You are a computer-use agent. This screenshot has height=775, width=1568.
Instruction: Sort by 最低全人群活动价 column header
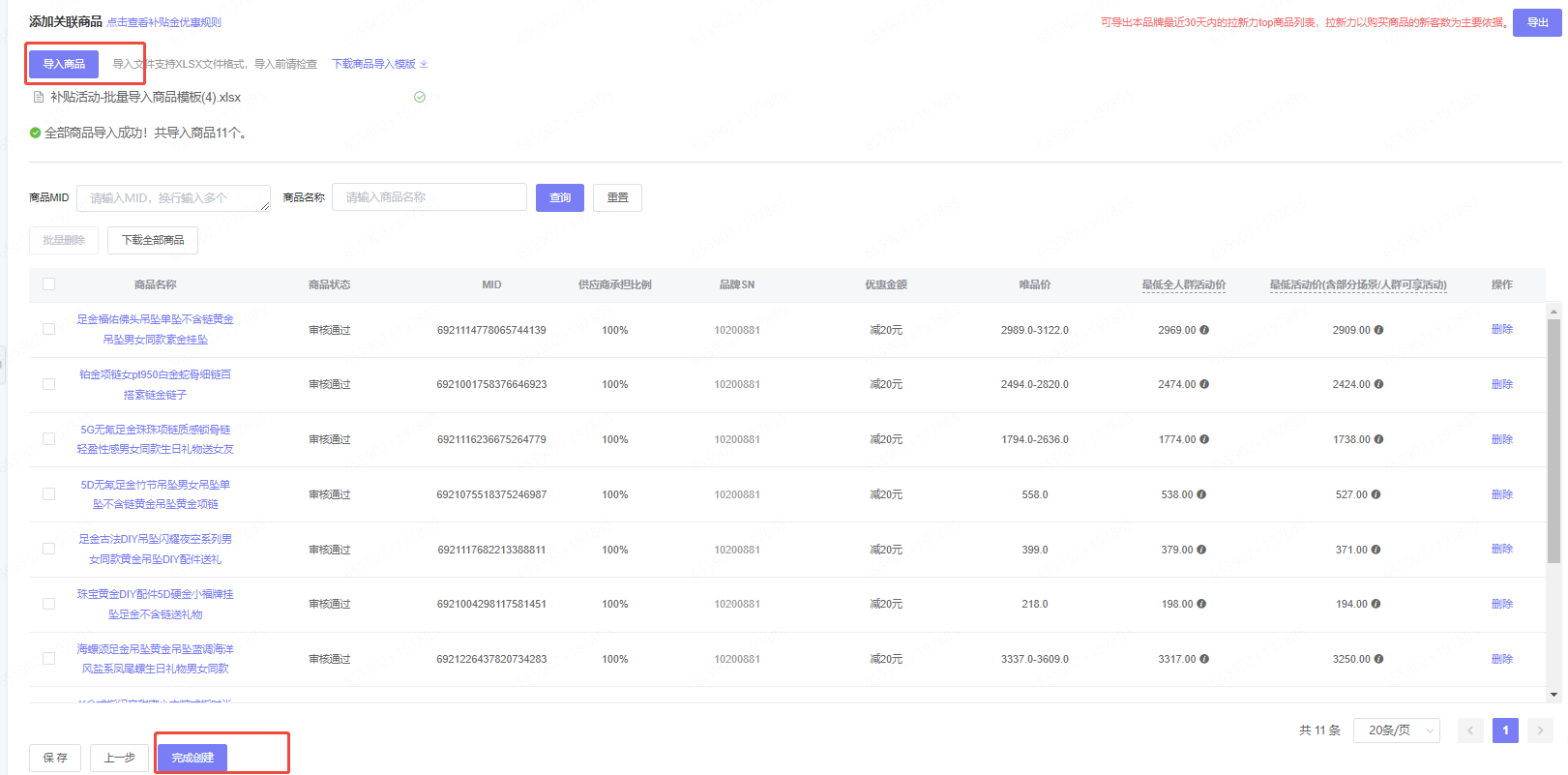(1183, 284)
